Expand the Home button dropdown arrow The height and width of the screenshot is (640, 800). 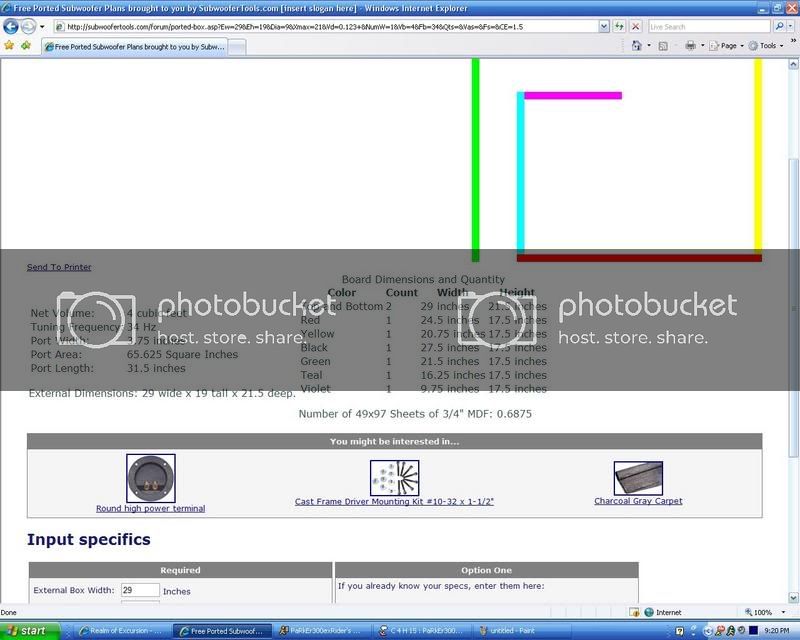tap(648, 46)
